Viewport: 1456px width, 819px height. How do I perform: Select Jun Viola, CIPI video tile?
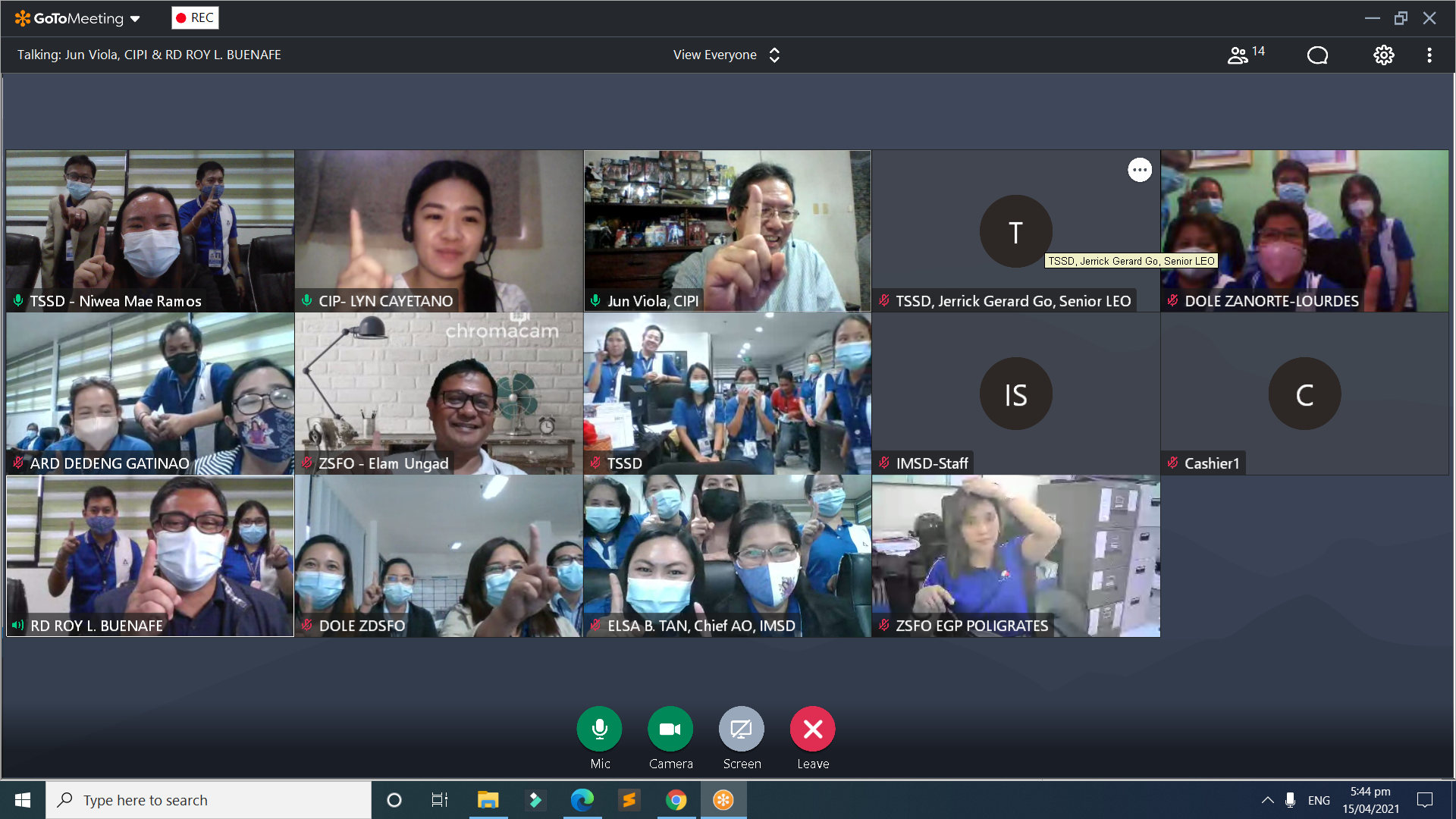[726, 230]
